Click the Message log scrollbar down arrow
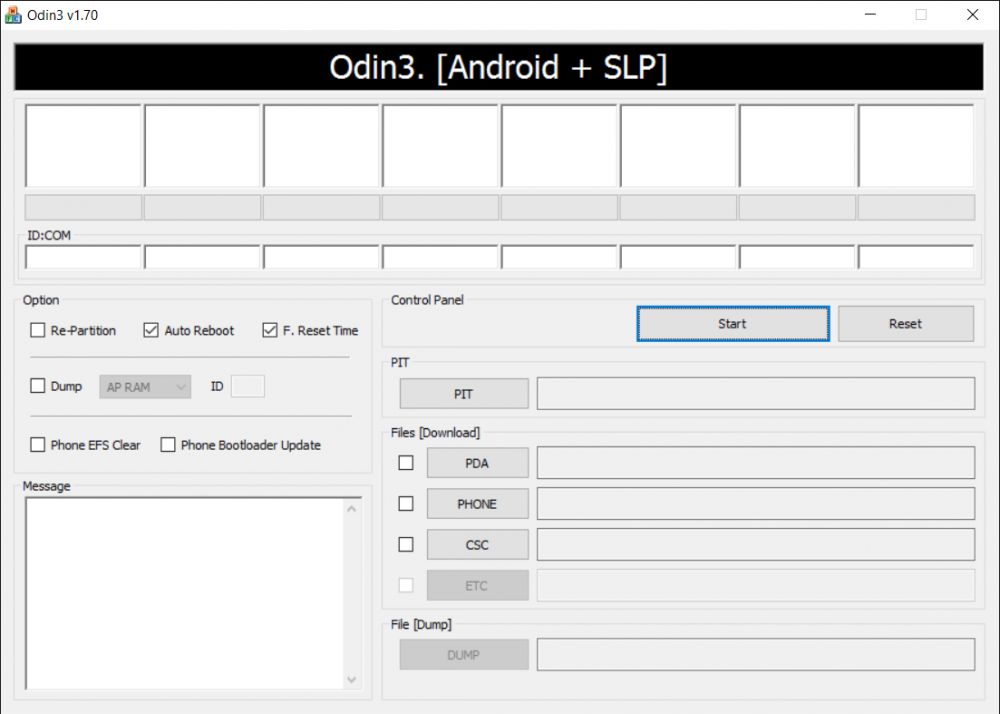This screenshot has width=1000, height=714. coord(352,679)
